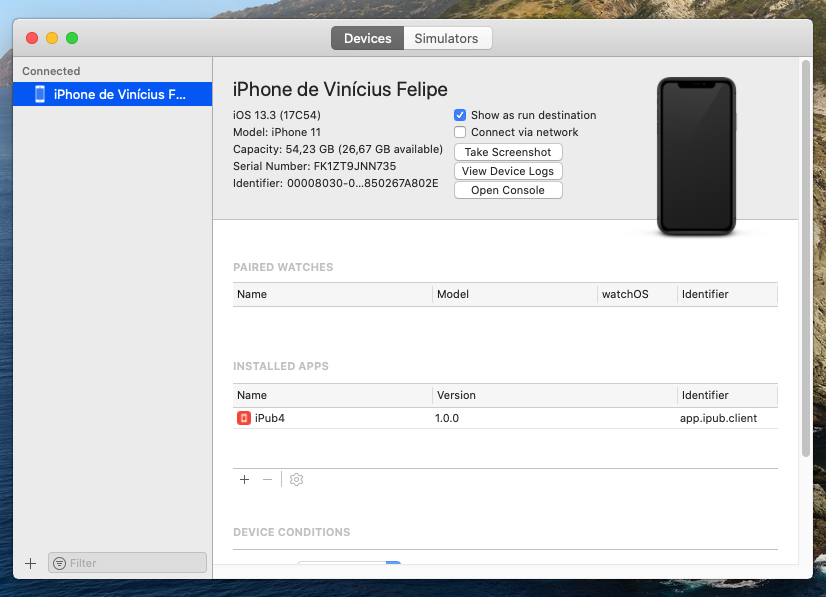Enable Connect via network checkbox
826x597 pixels.
pyautogui.click(x=460, y=132)
